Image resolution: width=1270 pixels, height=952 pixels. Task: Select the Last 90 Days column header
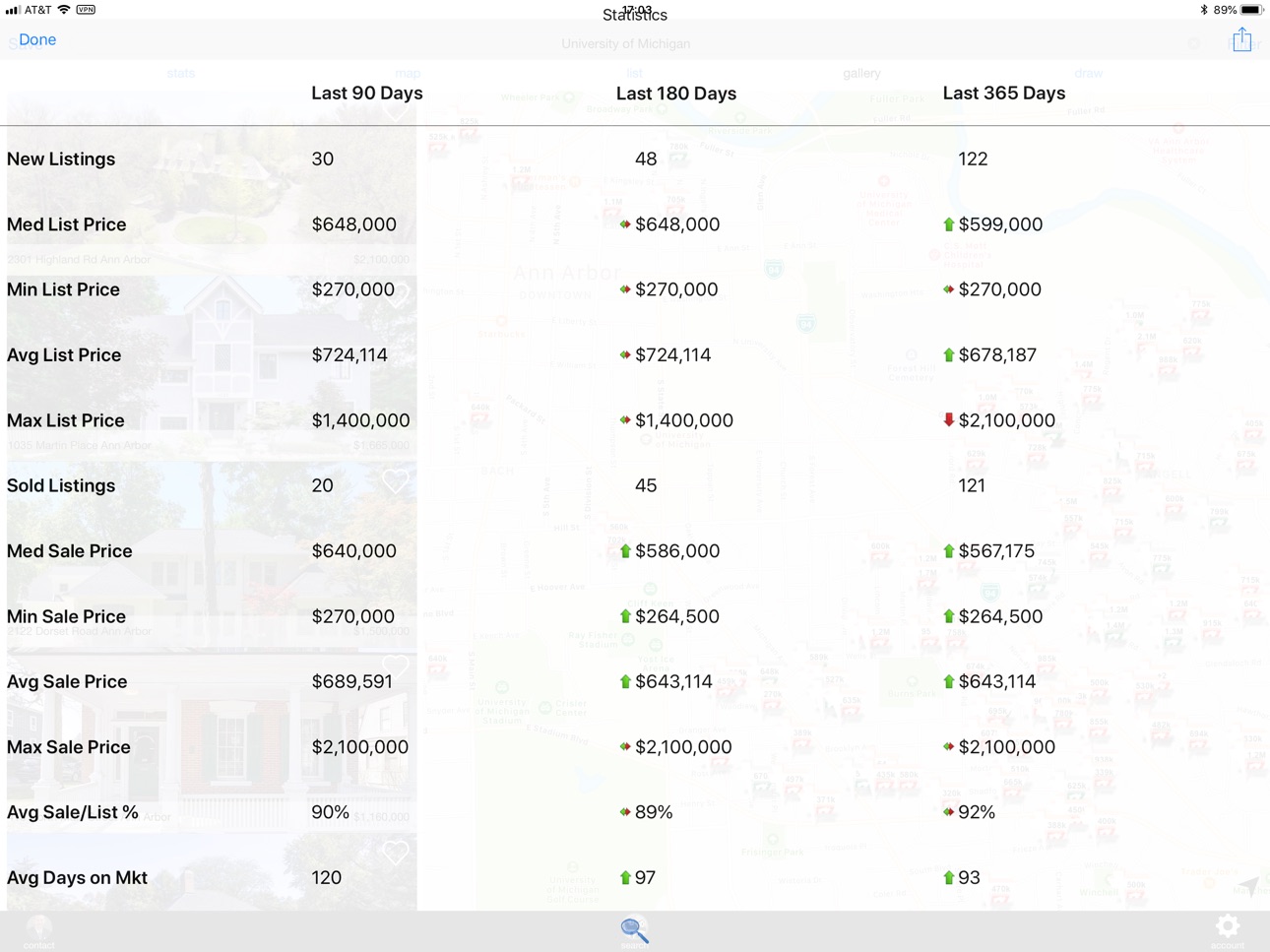[x=367, y=94]
